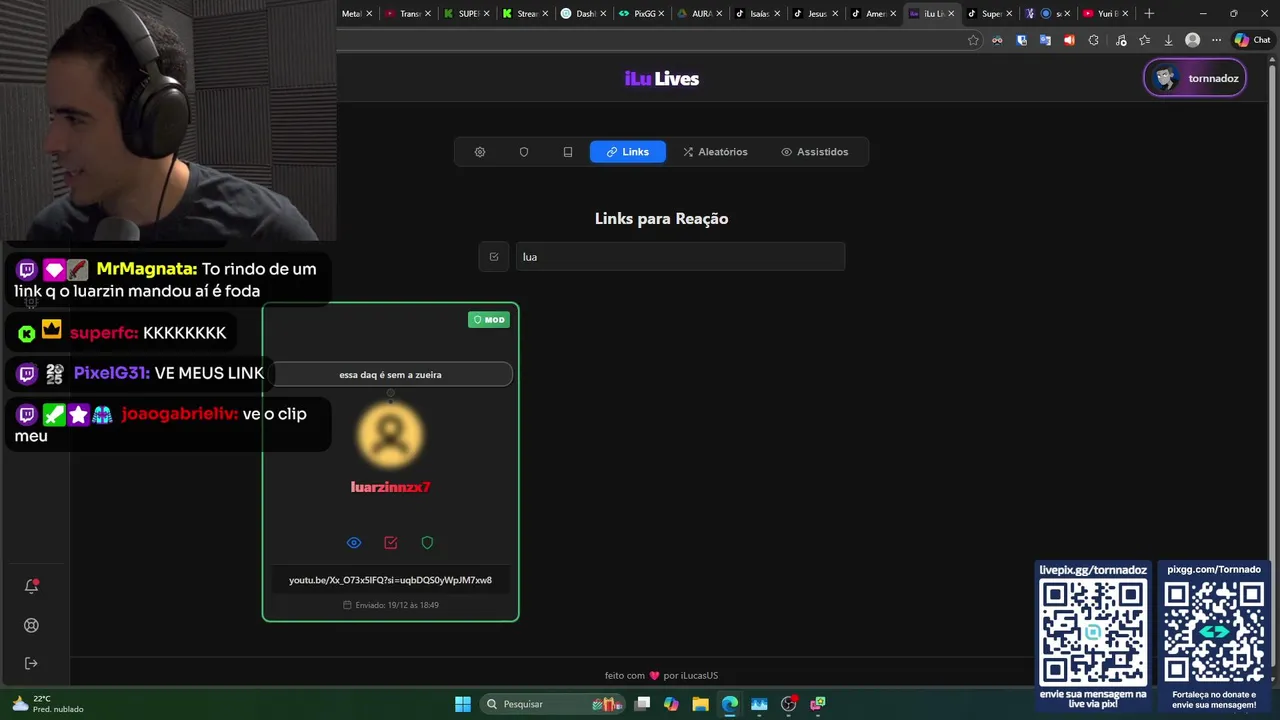Click superfc's KKKKKKKK chat message
Image resolution: width=1280 pixels, height=720 pixels.
coord(122,332)
